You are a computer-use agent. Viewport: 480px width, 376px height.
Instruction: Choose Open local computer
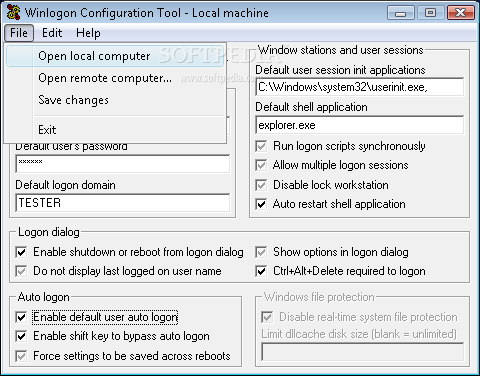pos(115,56)
